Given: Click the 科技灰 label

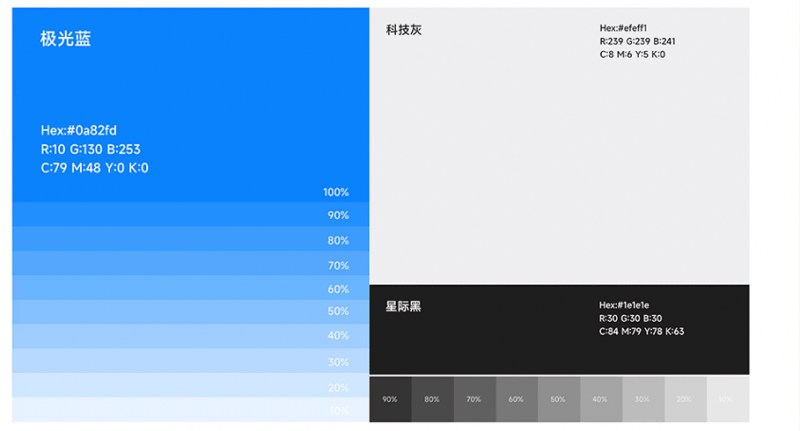Looking at the screenshot, I should click(403, 30).
